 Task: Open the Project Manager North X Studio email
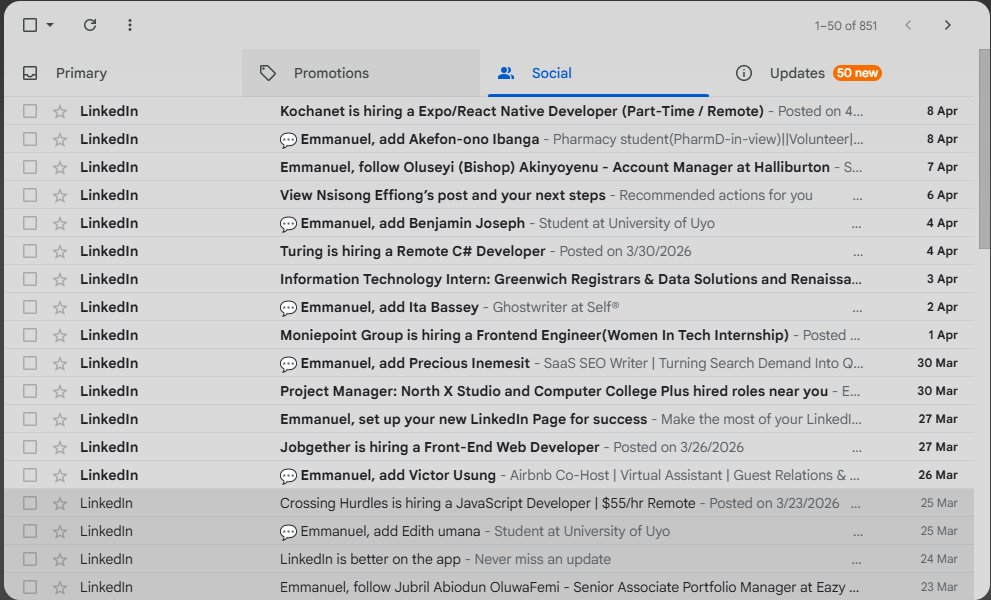(x=489, y=391)
